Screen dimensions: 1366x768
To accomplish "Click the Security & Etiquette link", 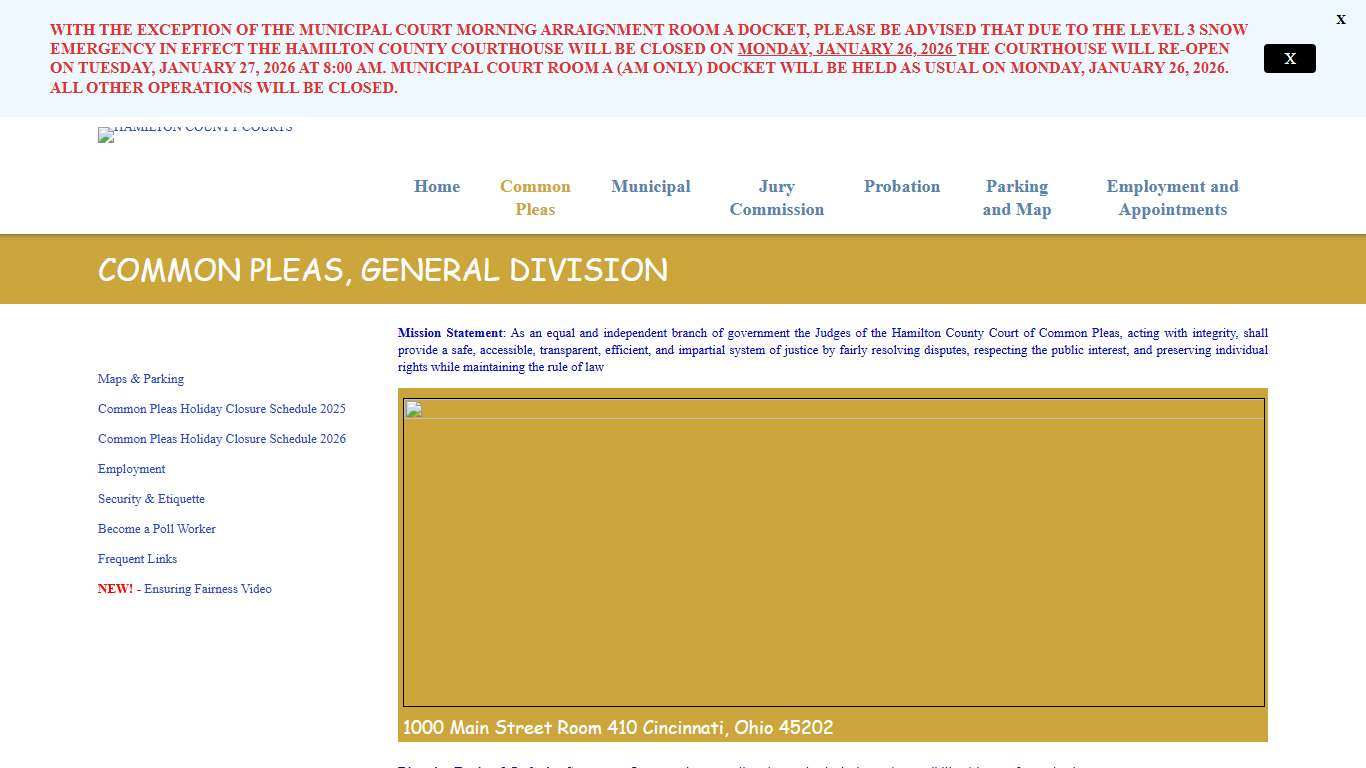I will pos(151,499).
